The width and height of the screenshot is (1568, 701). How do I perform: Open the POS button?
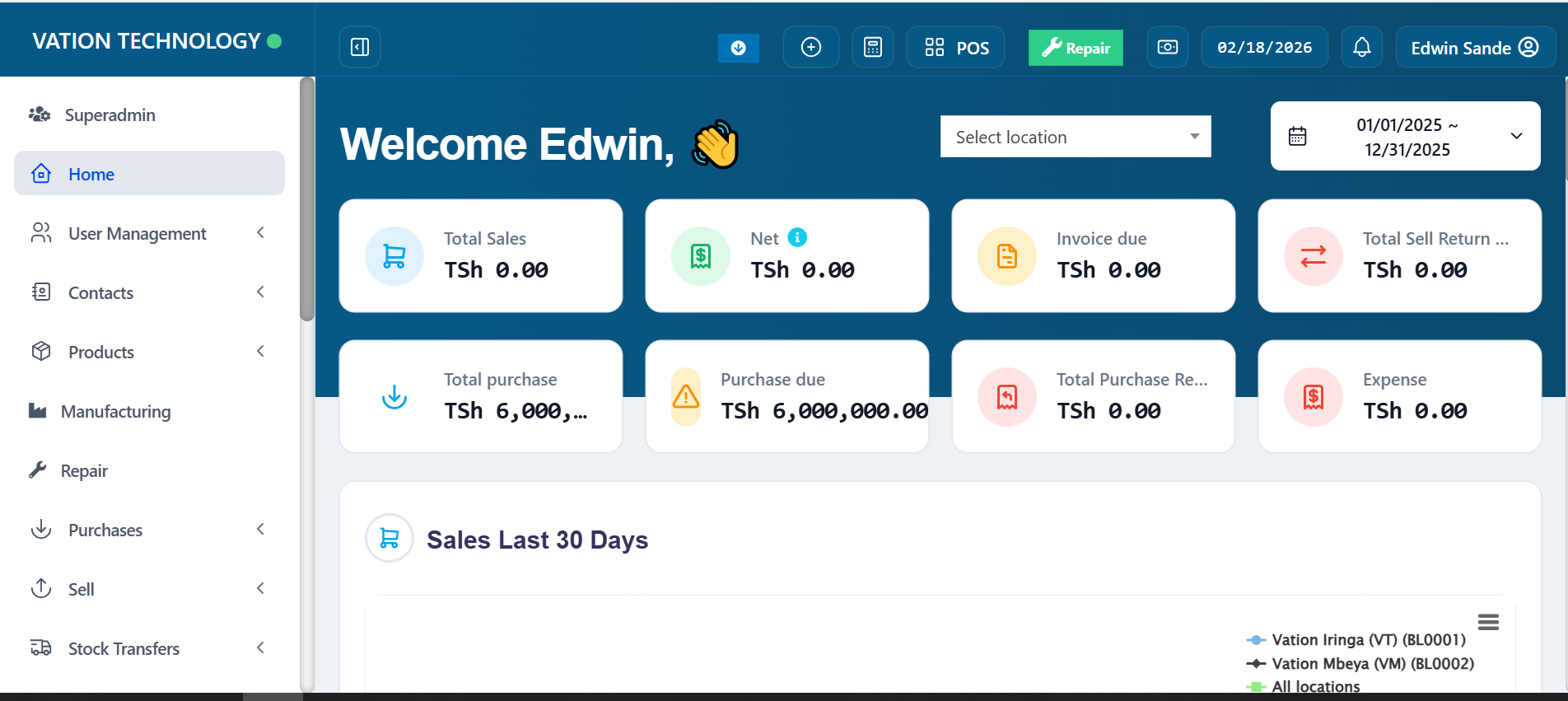coord(955,48)
